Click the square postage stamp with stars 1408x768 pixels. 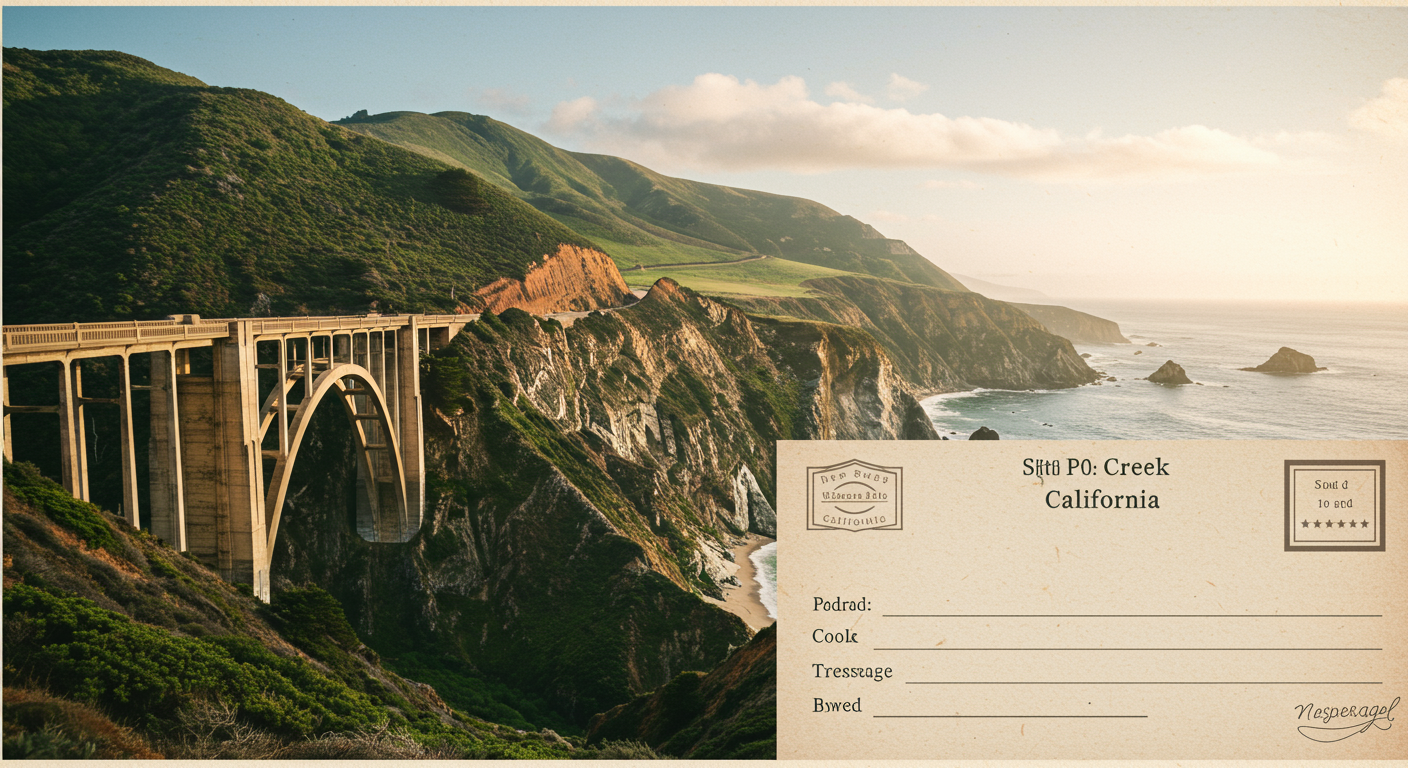[x=1334, y=505]
